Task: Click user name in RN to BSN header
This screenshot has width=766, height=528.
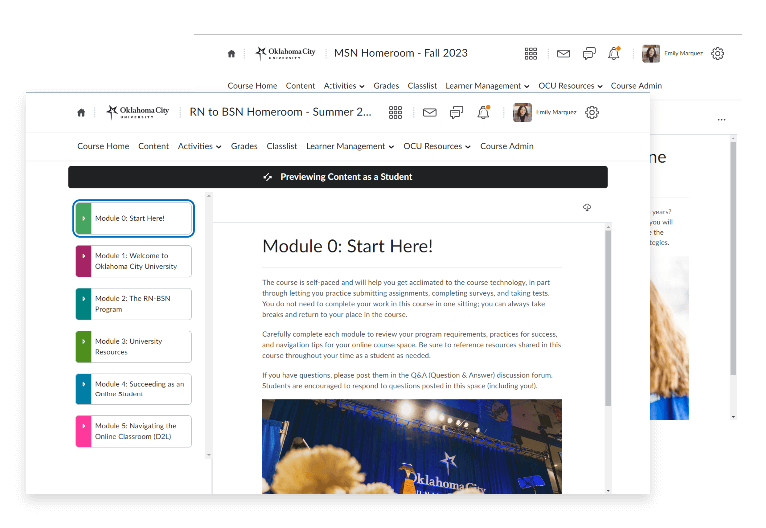Action: [x=556, y=112]
